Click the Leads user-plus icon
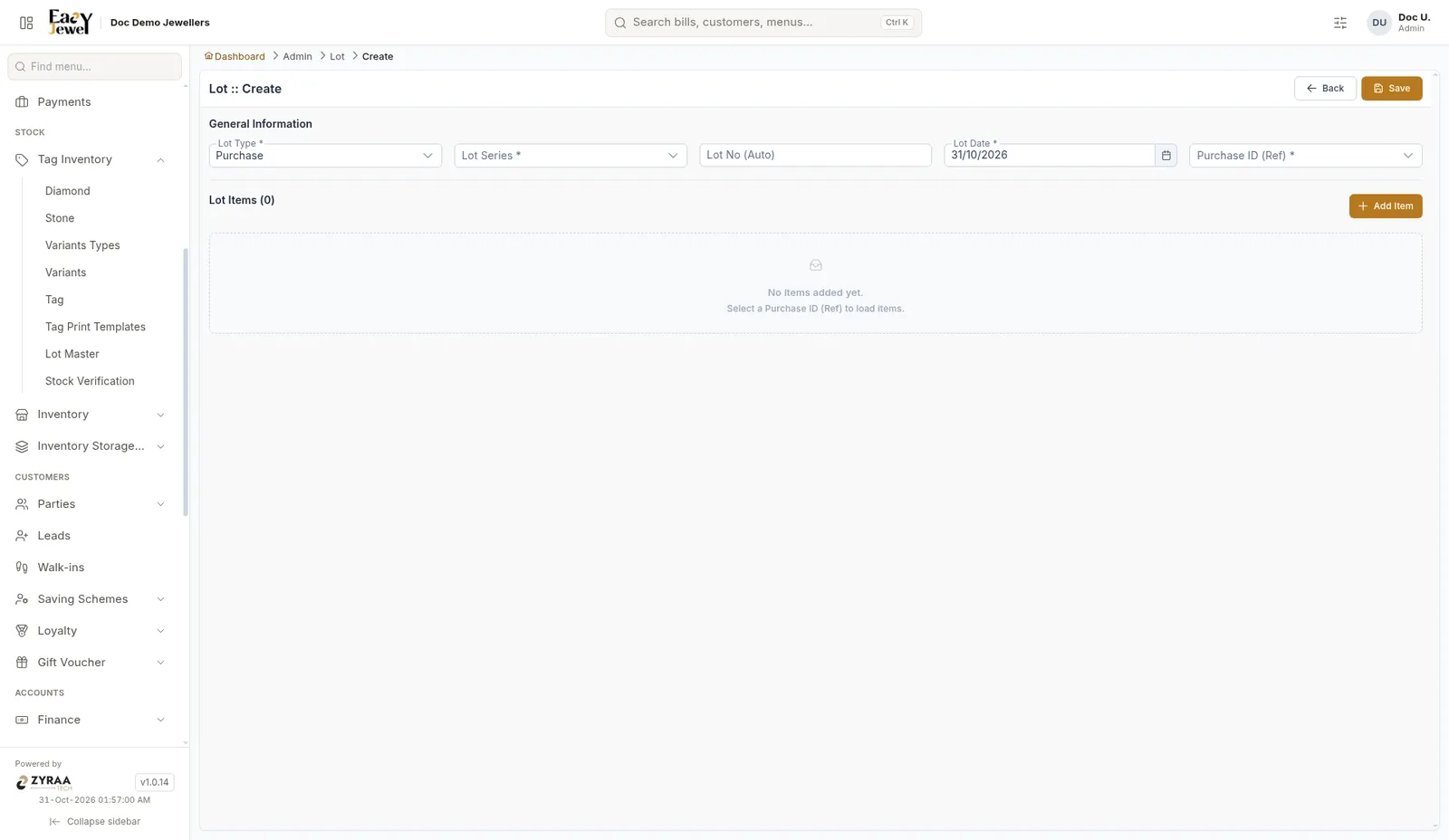Image resolution: width=1449 pixels, height=840 pixels. tap(22, 536)
